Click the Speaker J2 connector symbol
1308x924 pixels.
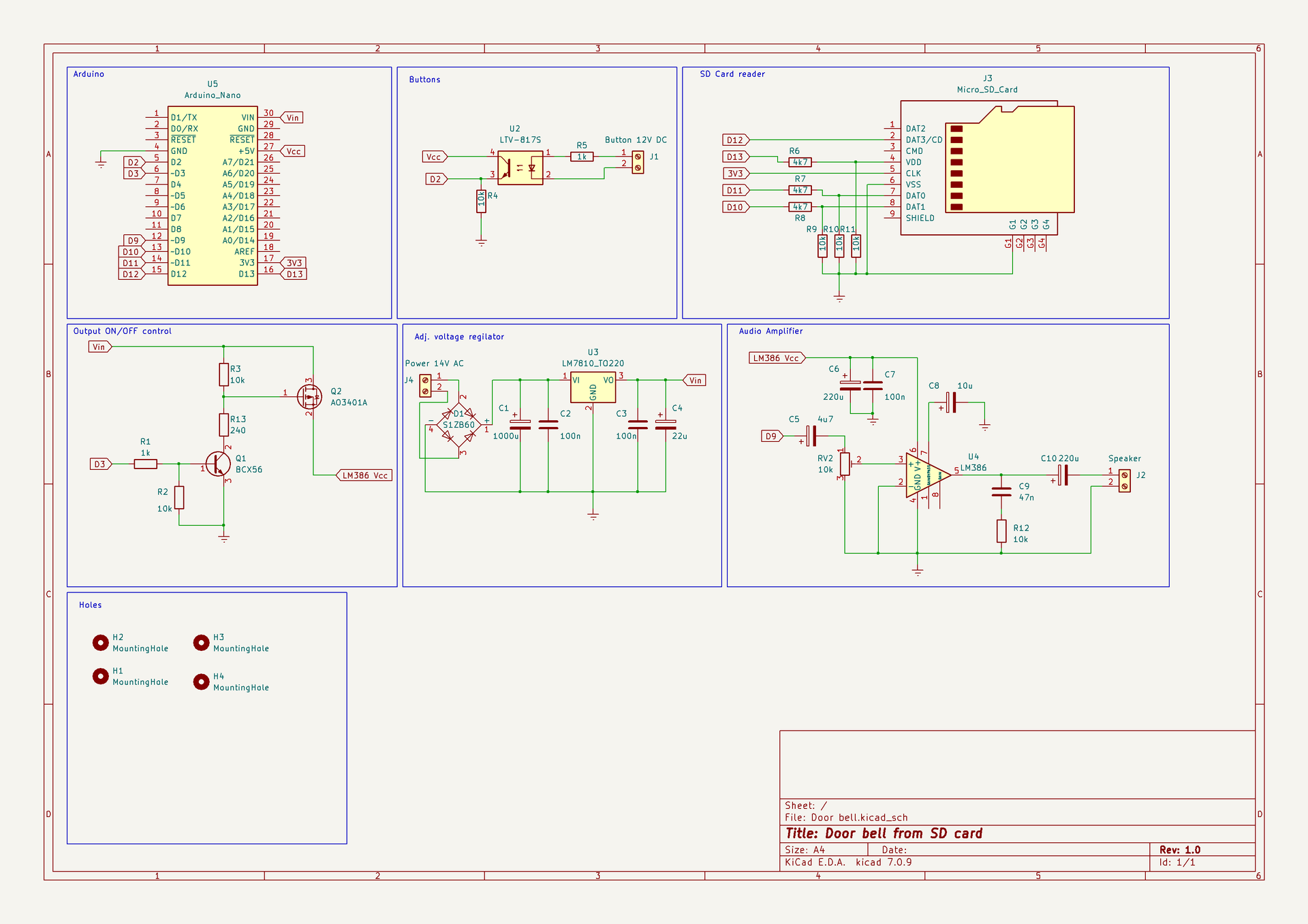[x=1124, y=481]
